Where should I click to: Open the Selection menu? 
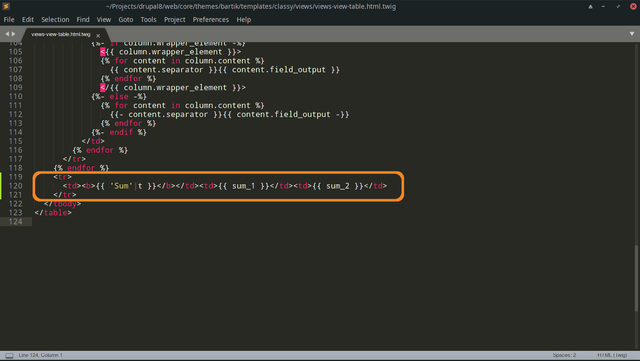coord(55,20)
